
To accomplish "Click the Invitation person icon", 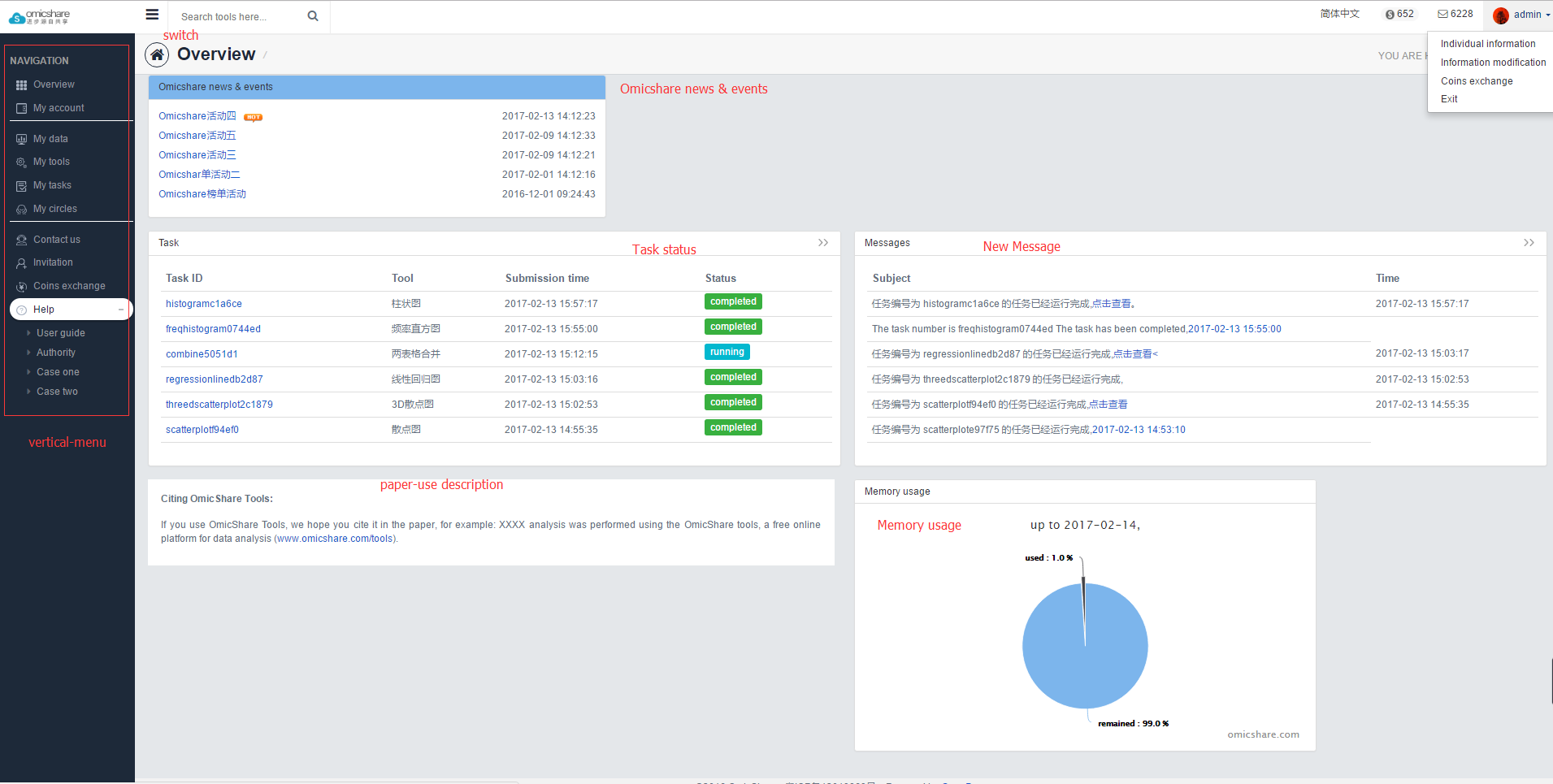I will tap(21, 263).
